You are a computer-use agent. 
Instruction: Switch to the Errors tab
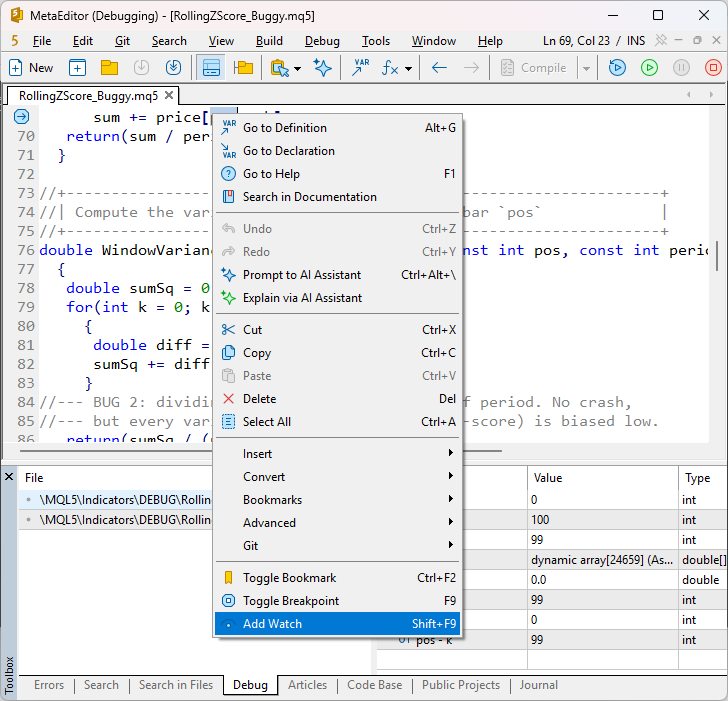coord(49,685)
